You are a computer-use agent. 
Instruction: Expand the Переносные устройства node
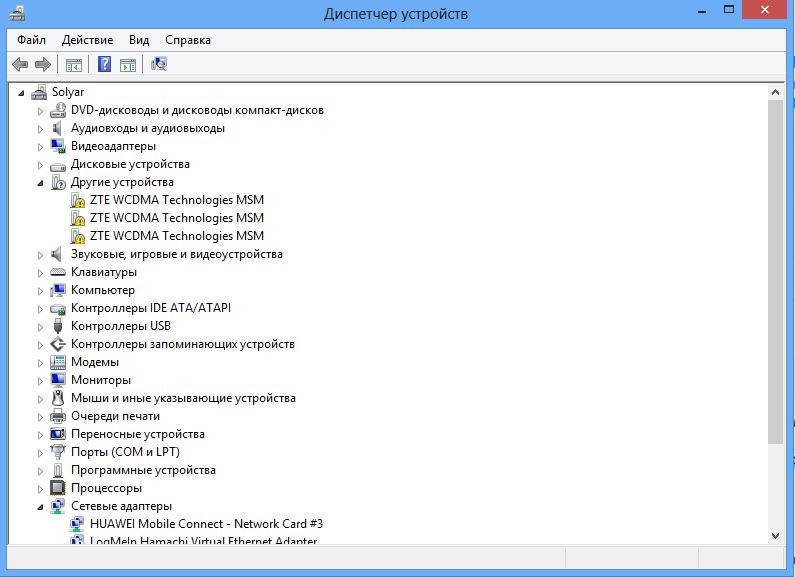point(41,435)
